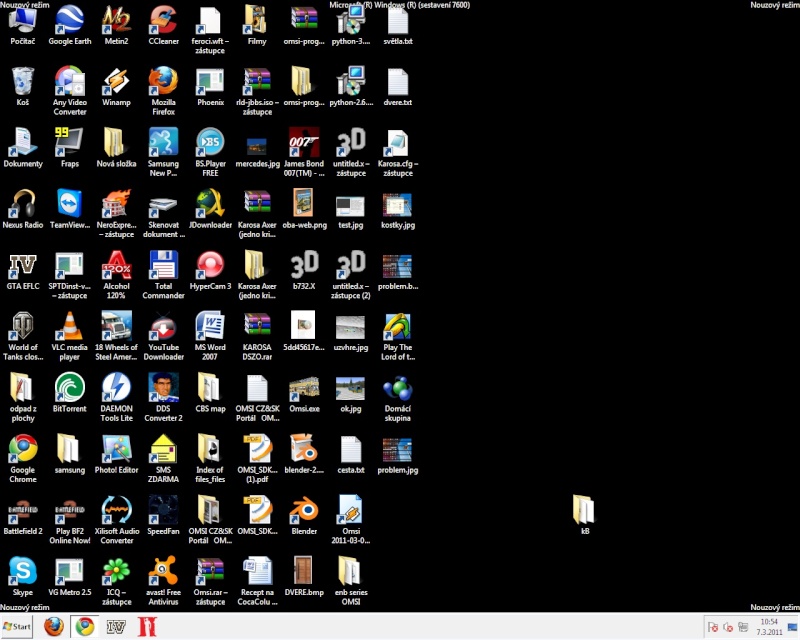Screen dimensions: 800x640
Task: Click Show desktop button in taskbar
Action: (793, 627)
